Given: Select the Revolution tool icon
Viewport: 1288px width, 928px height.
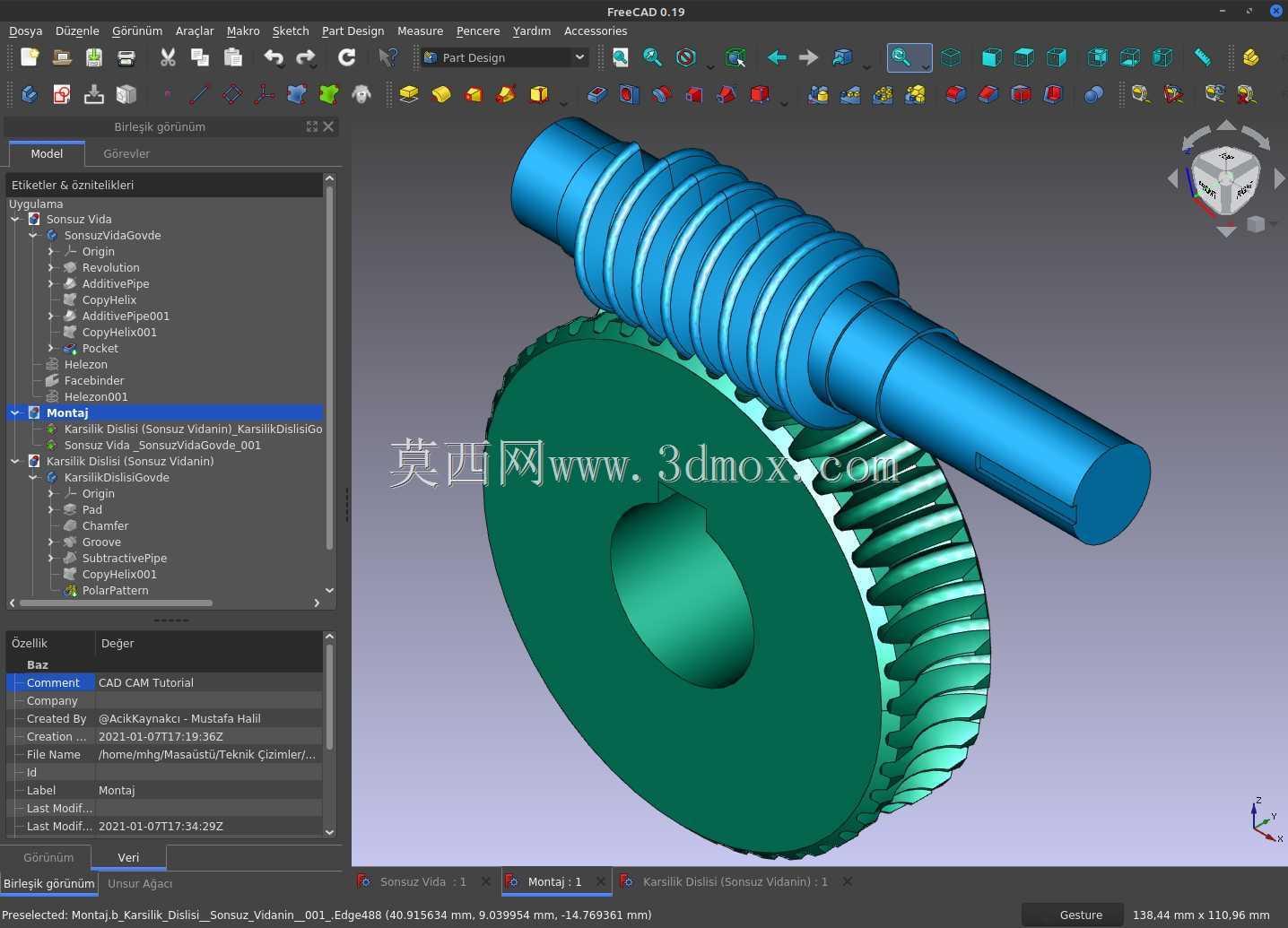Looking at the screenshot, I should (x=441, y=94).
